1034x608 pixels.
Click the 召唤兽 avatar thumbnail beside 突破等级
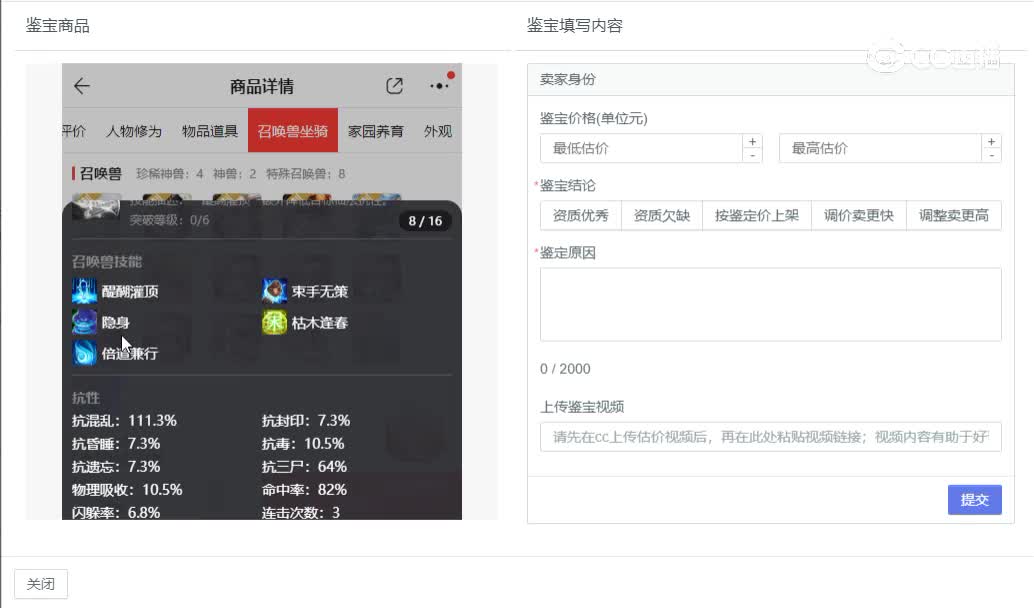coord(96,207)
